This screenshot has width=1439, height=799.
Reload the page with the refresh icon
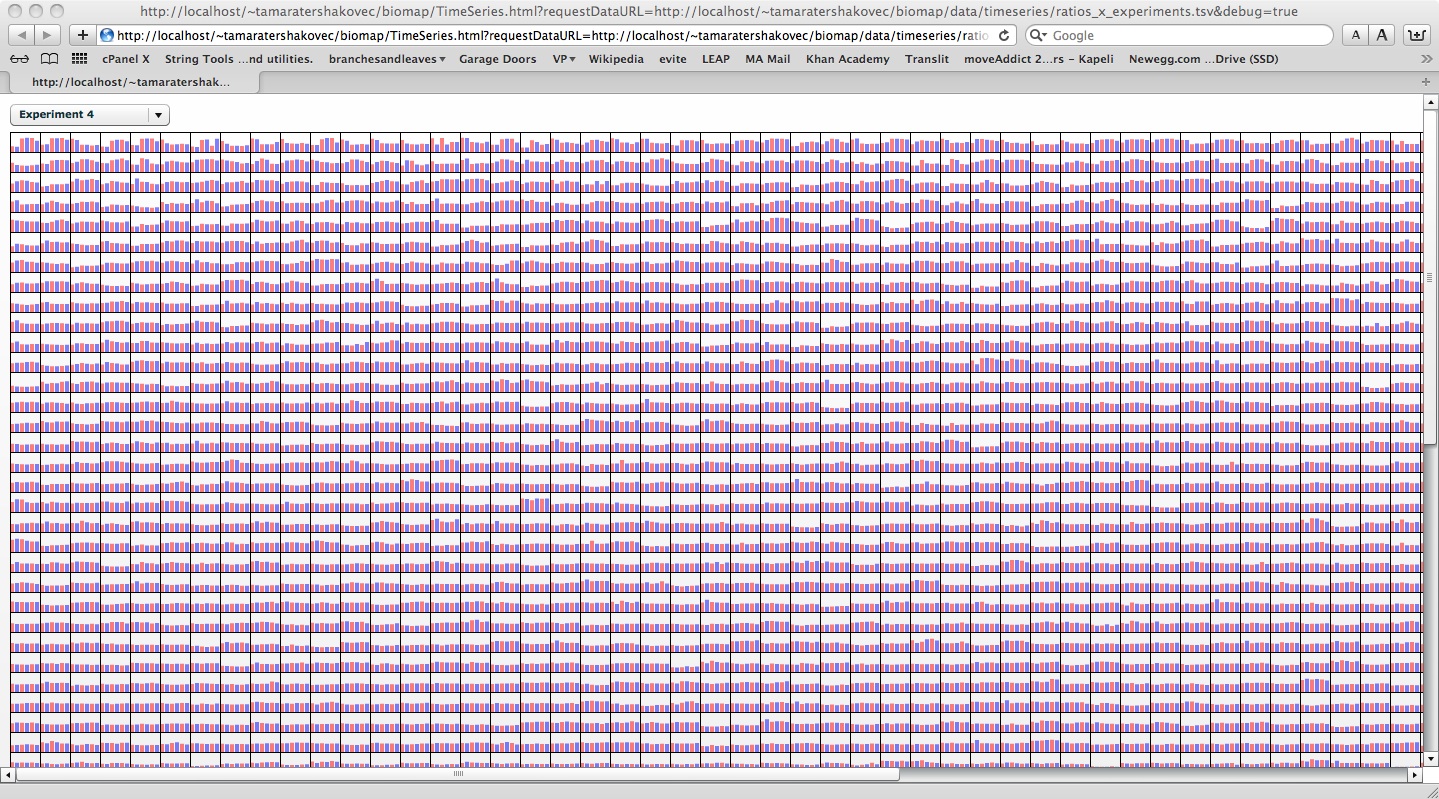1004,35
